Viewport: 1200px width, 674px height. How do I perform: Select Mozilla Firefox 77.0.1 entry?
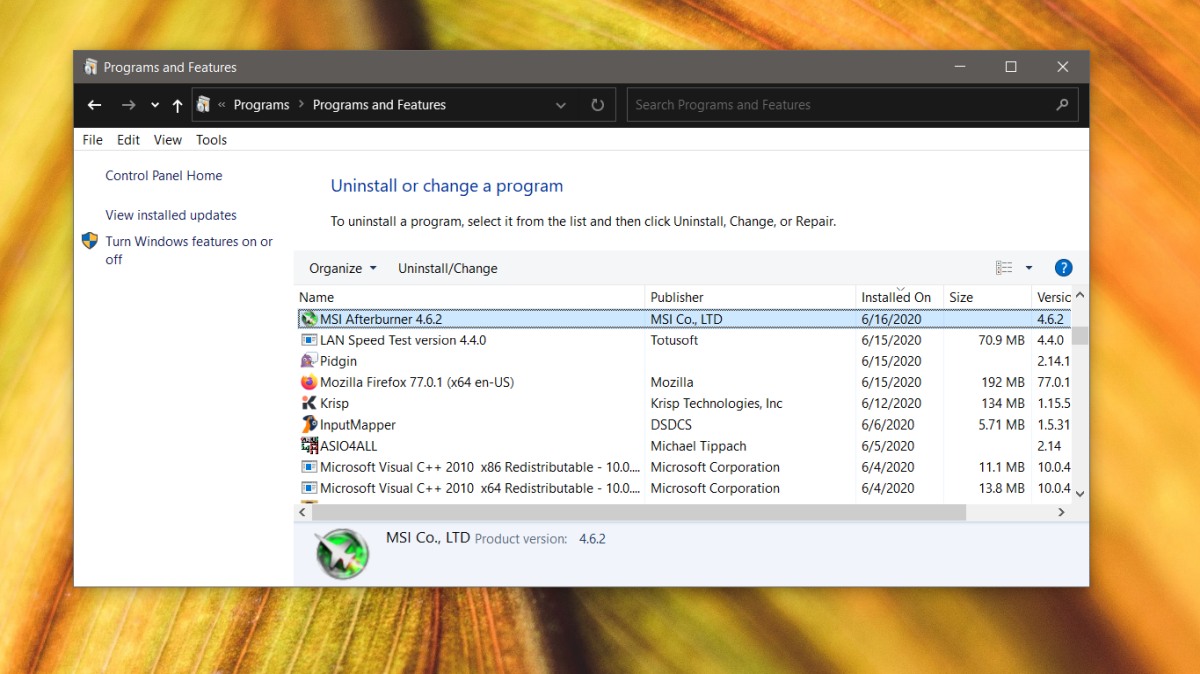coord(417,382)
